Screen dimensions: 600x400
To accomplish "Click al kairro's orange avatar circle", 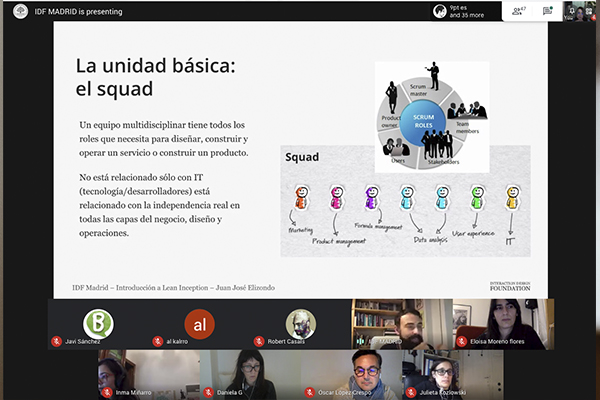I will 199,323.
